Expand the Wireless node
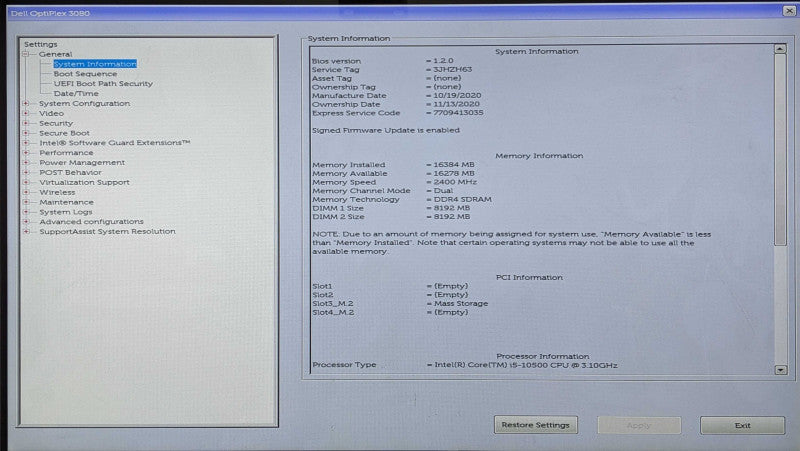800x451 pixels. (26, 192)
